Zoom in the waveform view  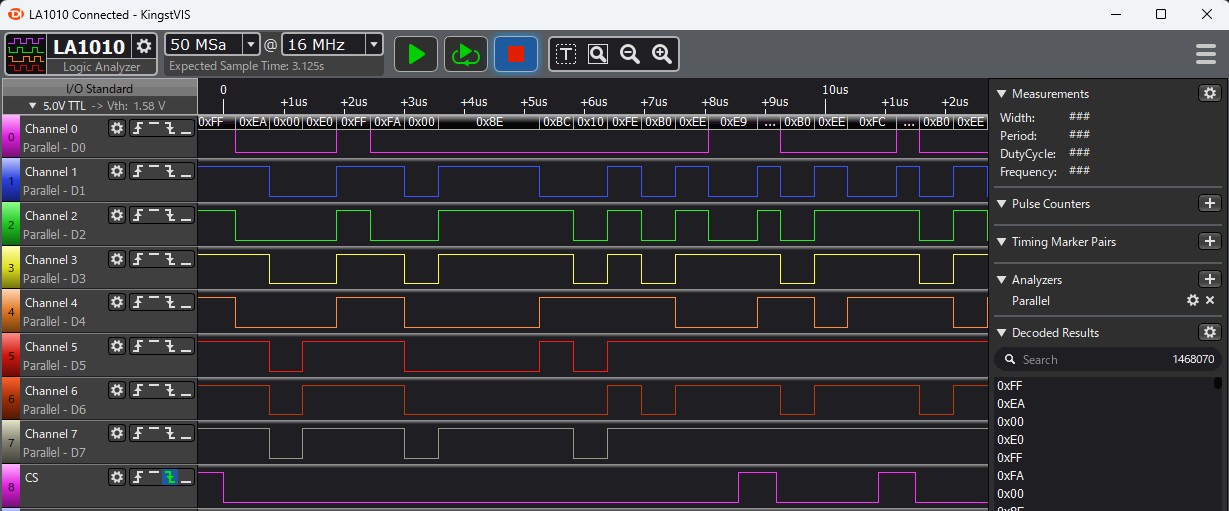pyautogui.click(x=661, y=54)
